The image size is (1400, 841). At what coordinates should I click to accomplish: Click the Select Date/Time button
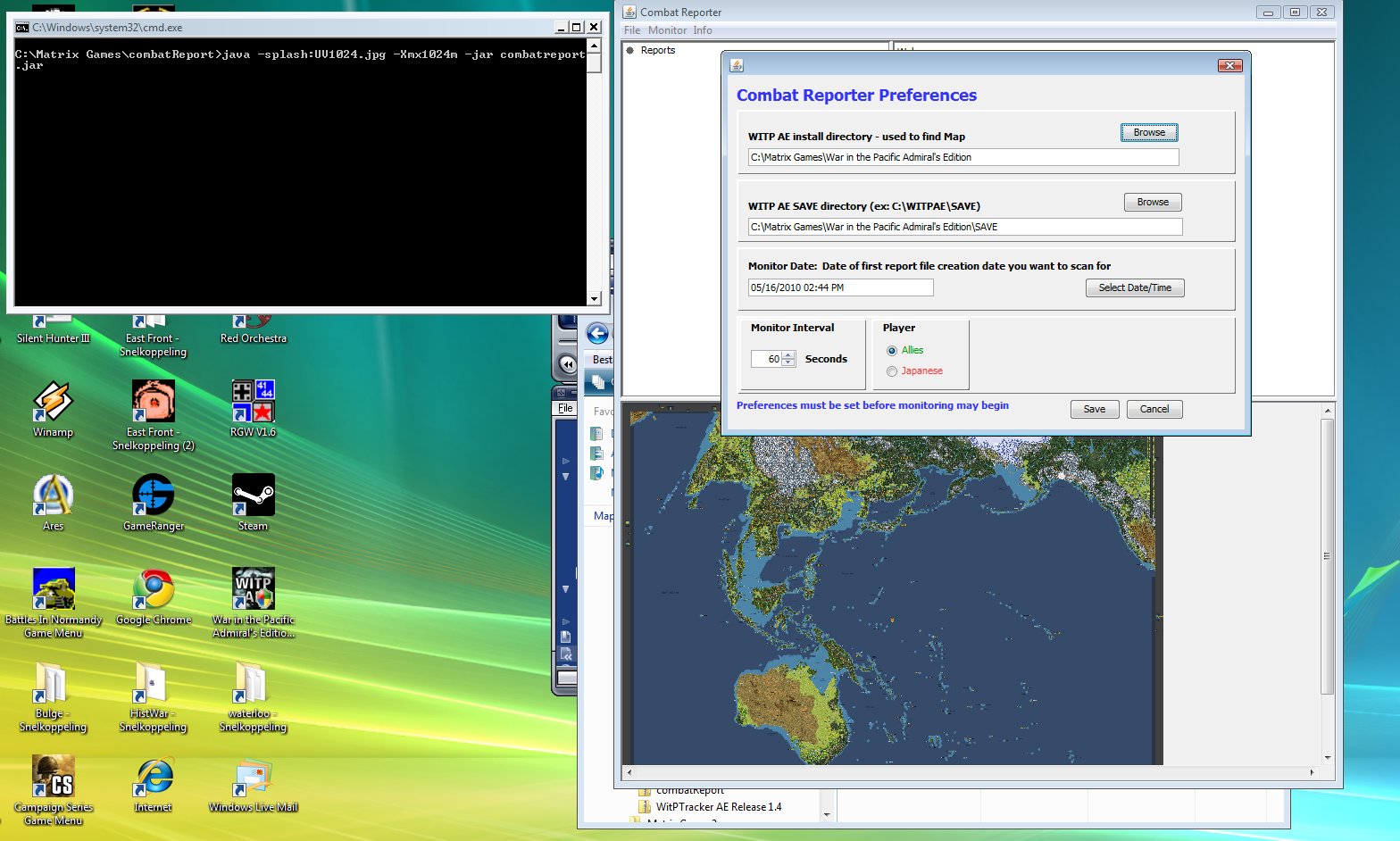click(1135, 287)
